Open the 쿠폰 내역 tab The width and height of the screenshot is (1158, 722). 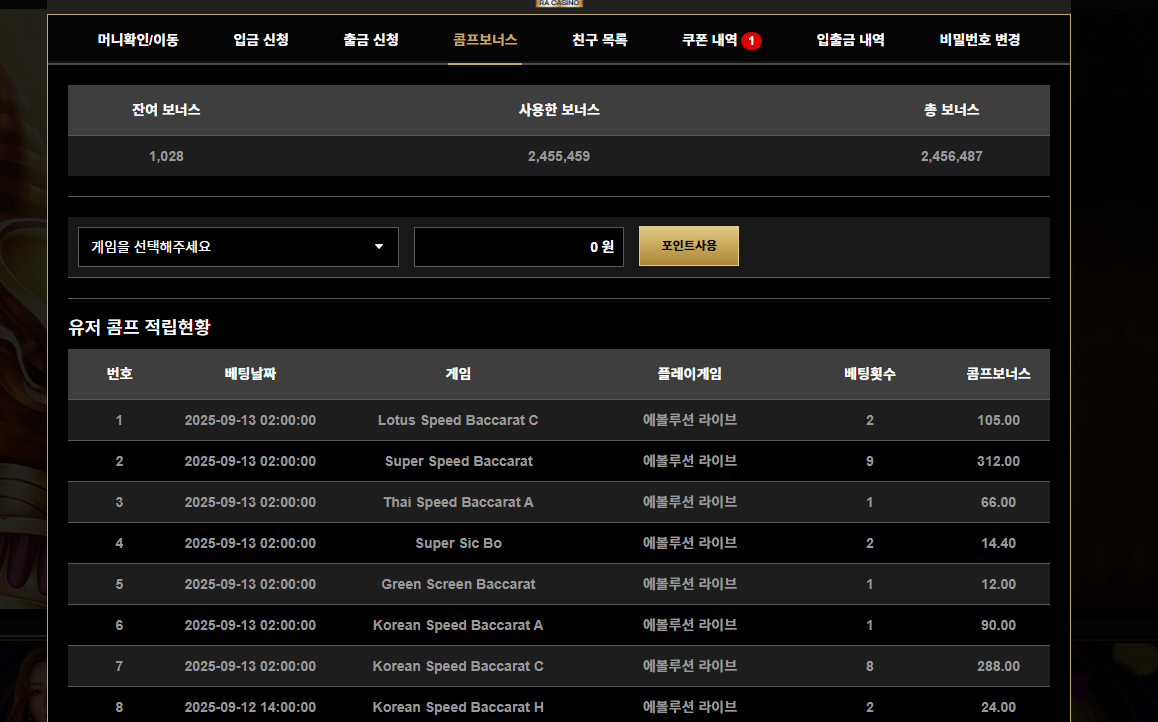[710, 40]
